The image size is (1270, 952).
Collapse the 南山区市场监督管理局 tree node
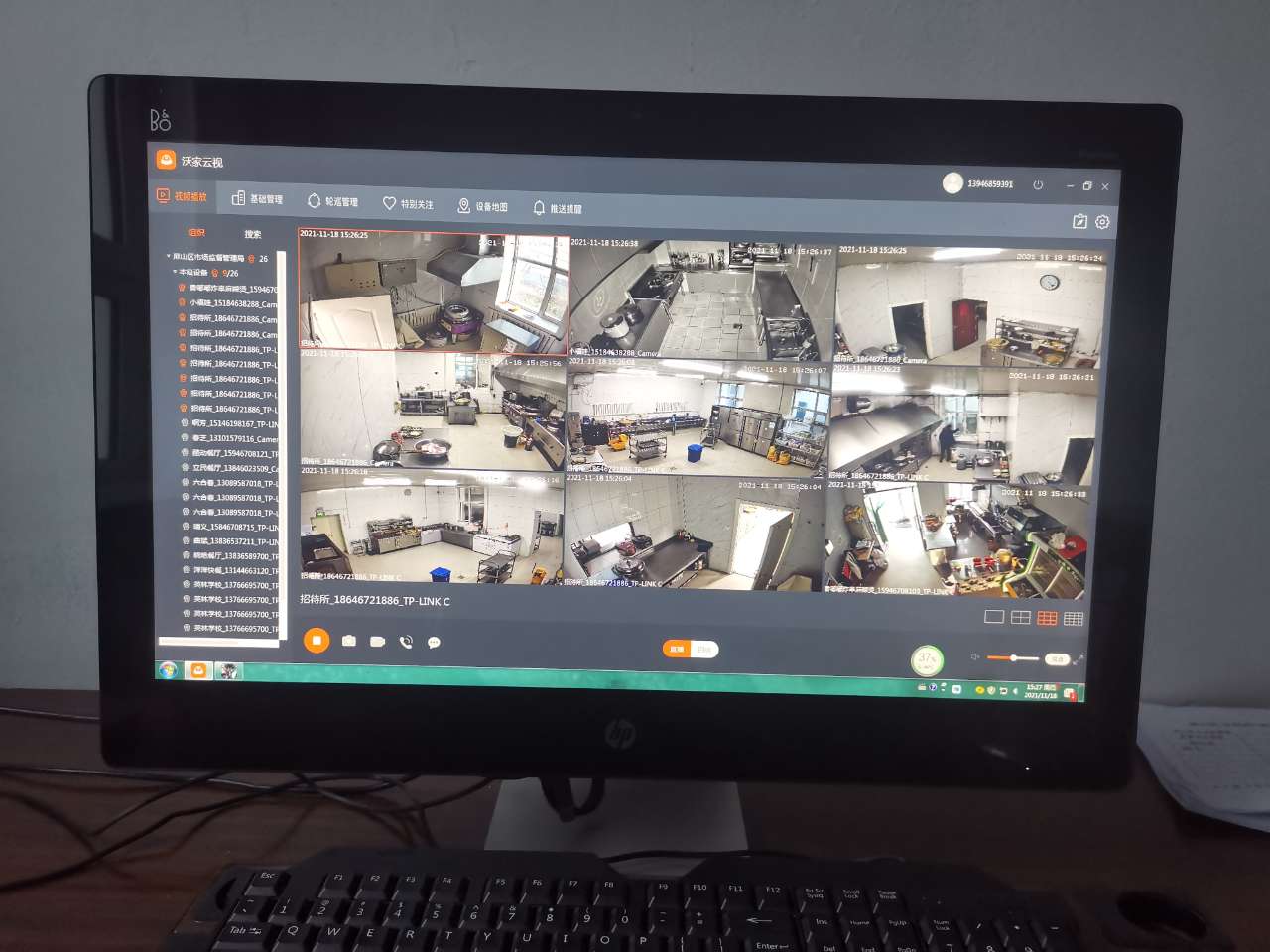pos(168,257)
